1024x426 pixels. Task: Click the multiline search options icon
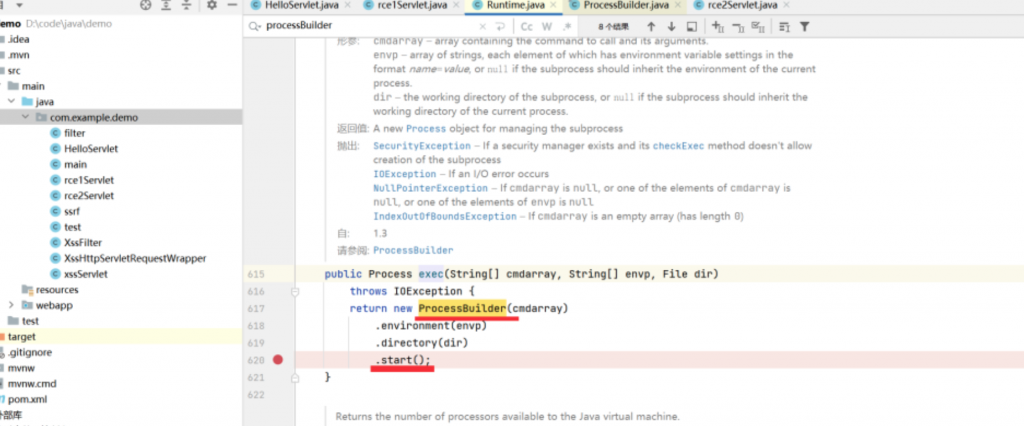784,26
